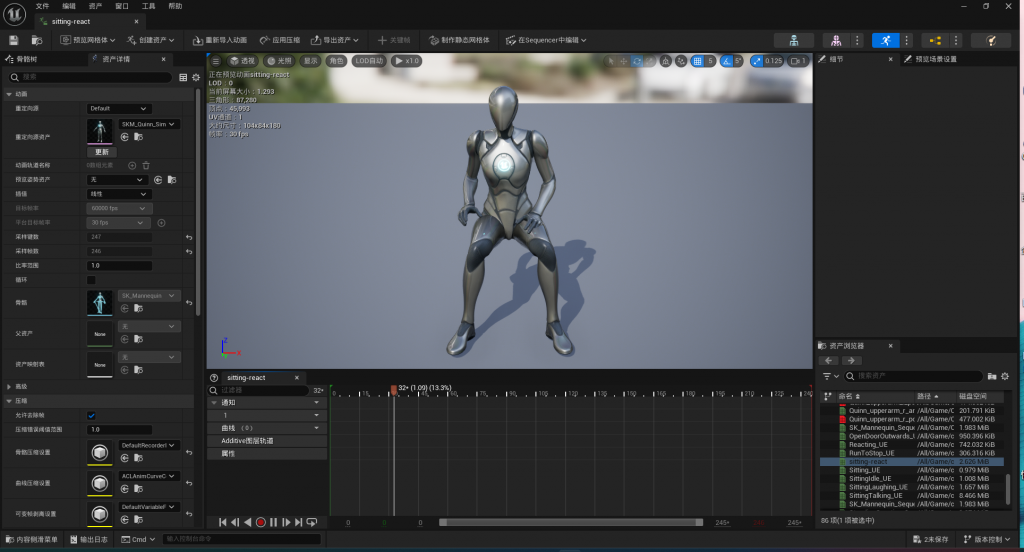Click 重新导入动画 button

pos(219,41)
